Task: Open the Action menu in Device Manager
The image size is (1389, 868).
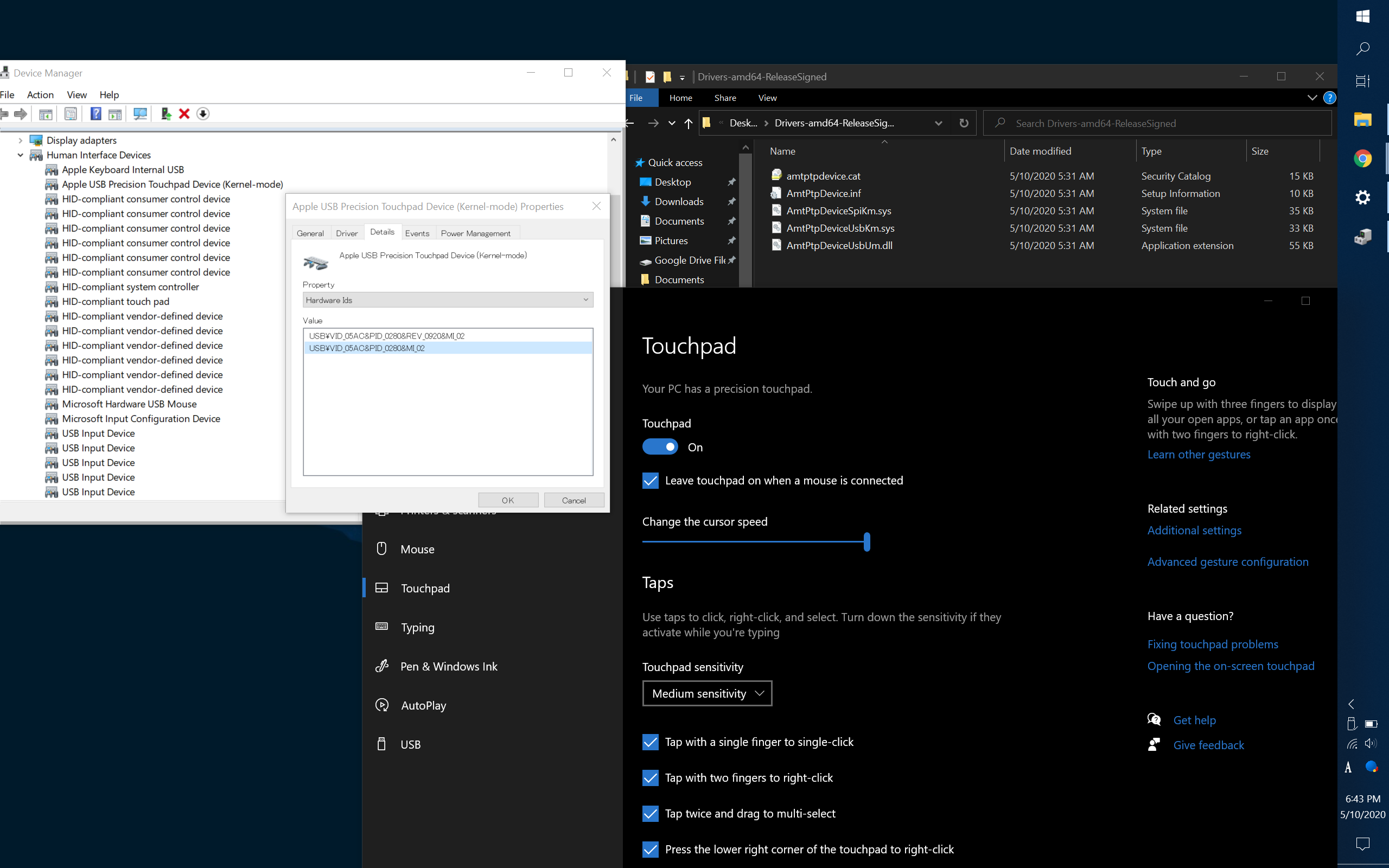Action: [40, 95]
